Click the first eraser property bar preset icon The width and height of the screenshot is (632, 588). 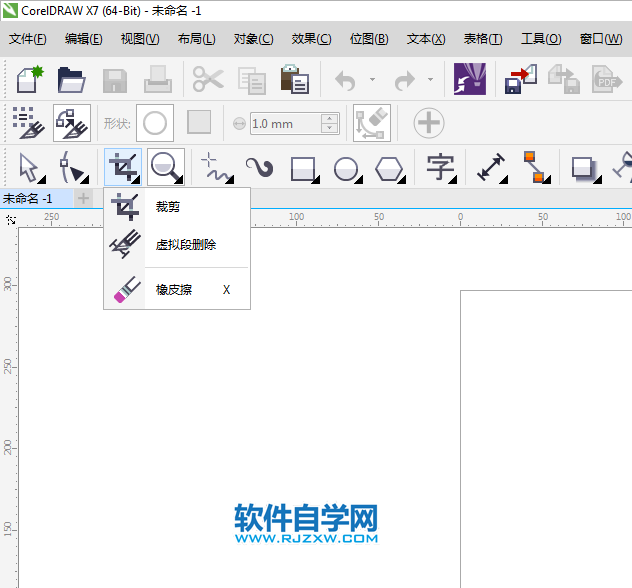point(29,123)
